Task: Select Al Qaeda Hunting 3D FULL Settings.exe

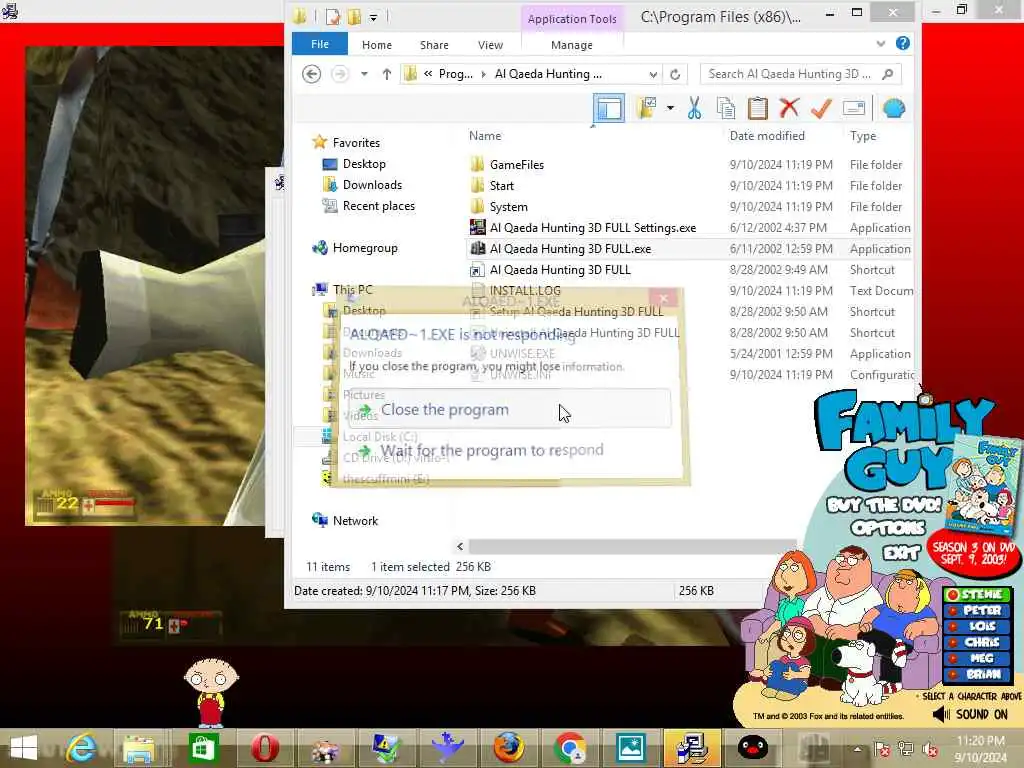Action: click(x=593, y=227)
